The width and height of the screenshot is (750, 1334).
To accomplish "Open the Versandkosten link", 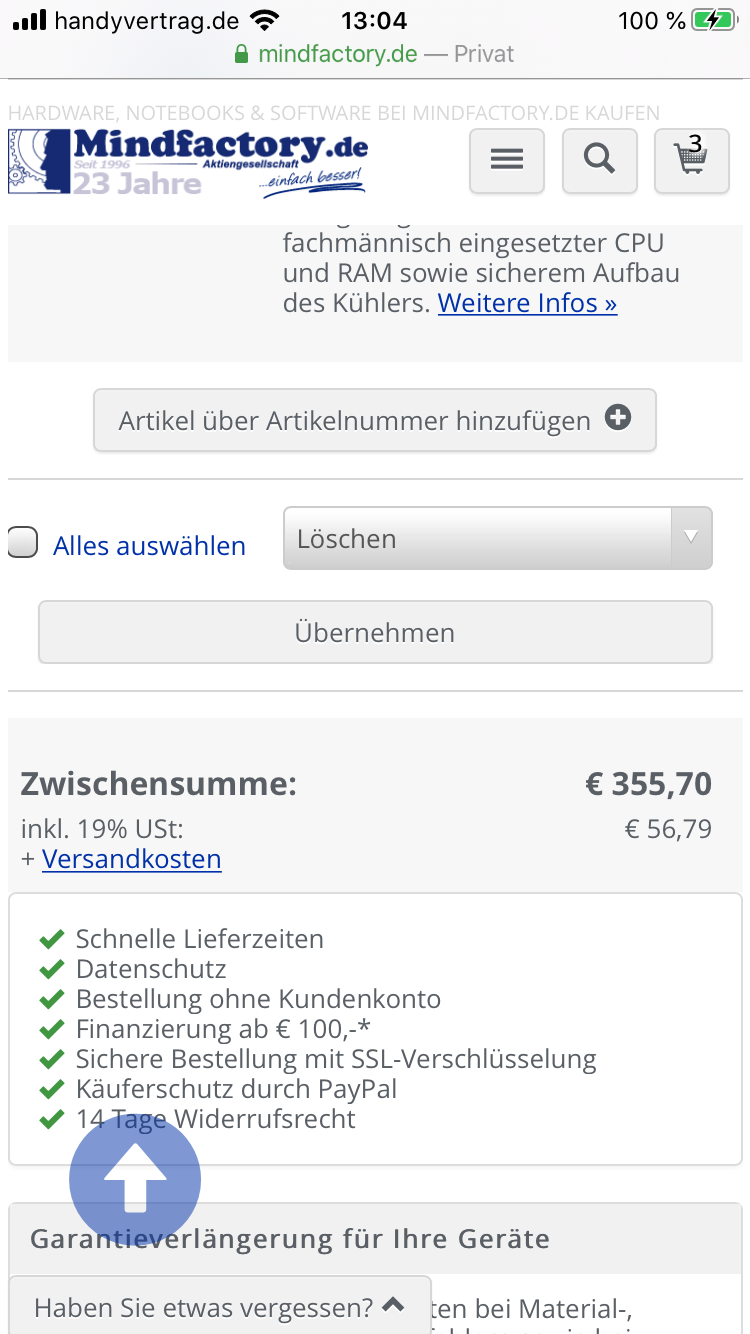I will coord(131,859).
